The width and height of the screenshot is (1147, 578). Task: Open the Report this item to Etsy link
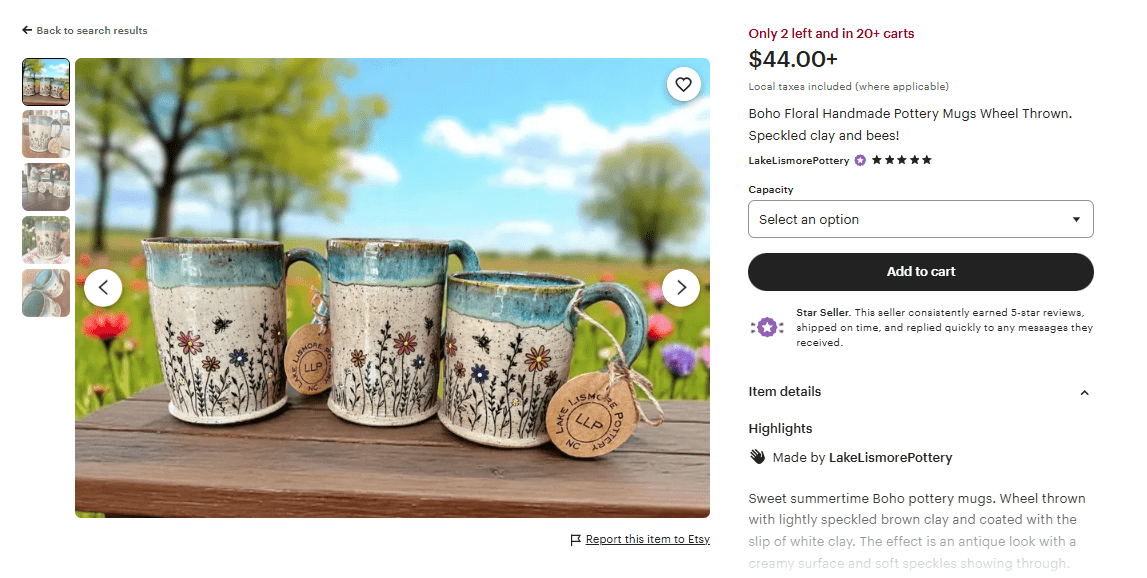coord(648,539)
